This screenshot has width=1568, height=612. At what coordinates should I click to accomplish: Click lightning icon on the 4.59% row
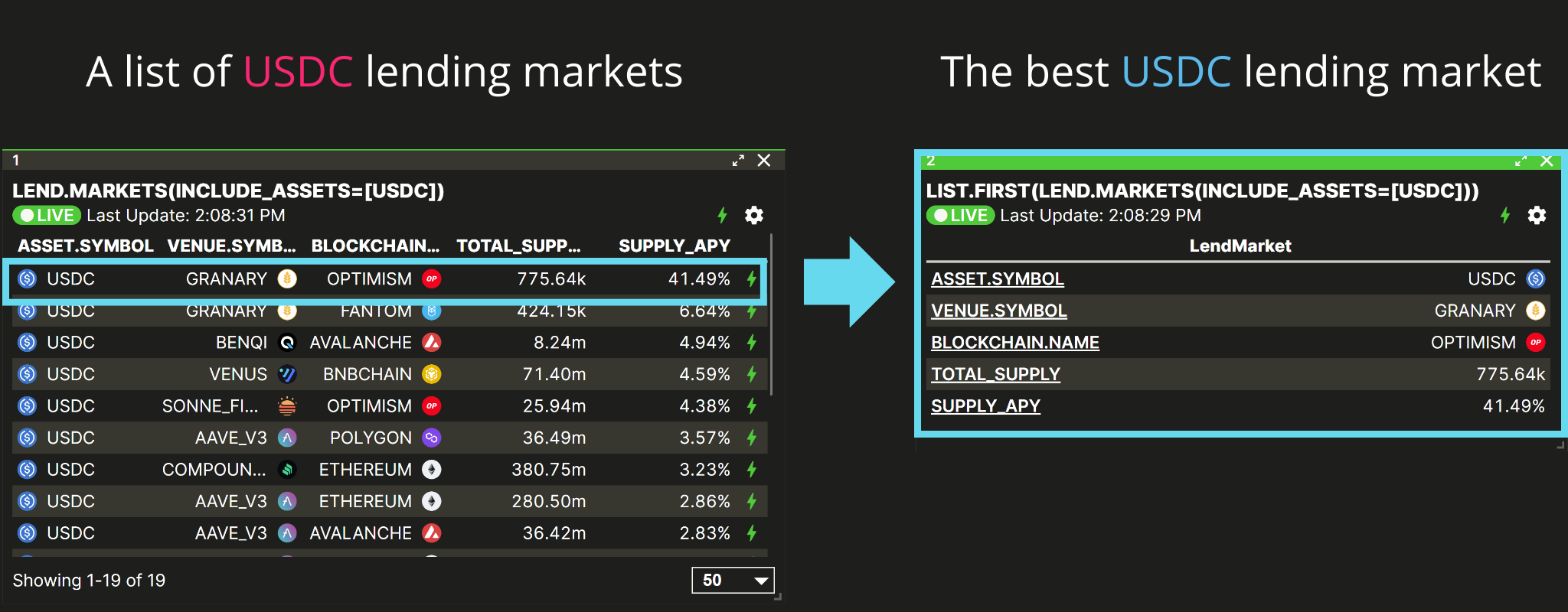click(752, 374)
